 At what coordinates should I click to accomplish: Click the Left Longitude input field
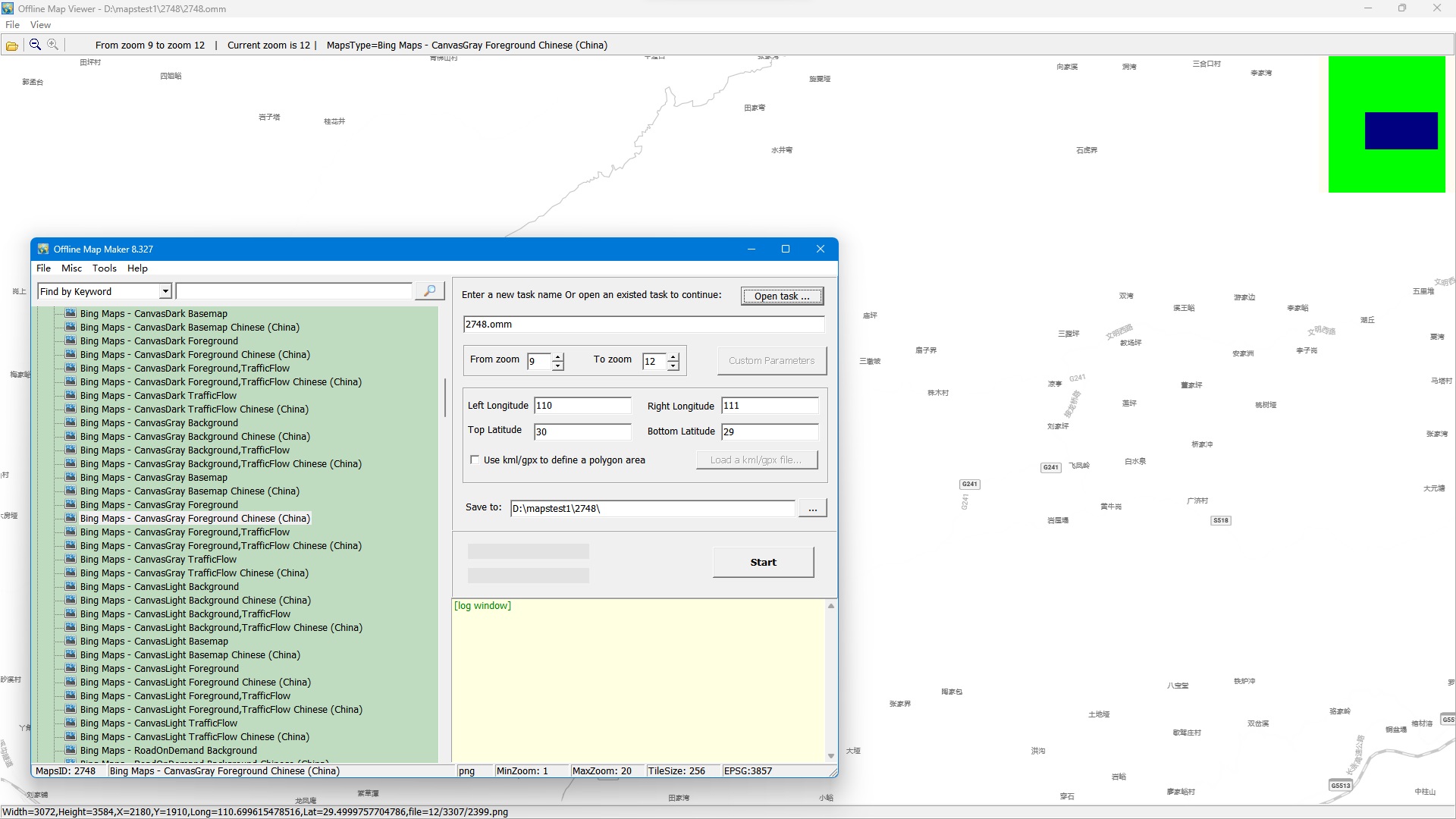point(582,406)
